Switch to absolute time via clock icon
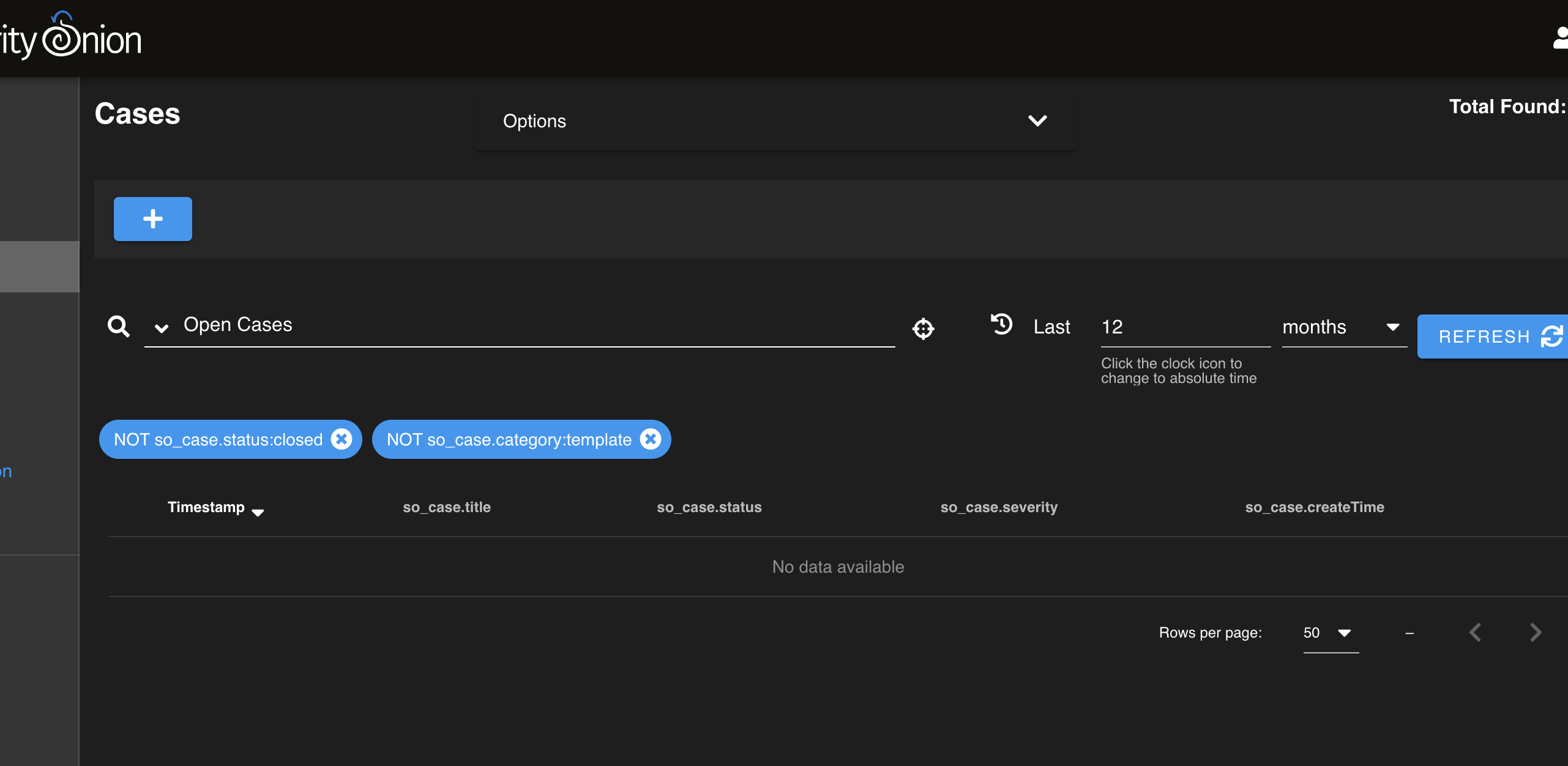Image resolution: width=1568 pixels, height=766 pixels. [1002, 324]
